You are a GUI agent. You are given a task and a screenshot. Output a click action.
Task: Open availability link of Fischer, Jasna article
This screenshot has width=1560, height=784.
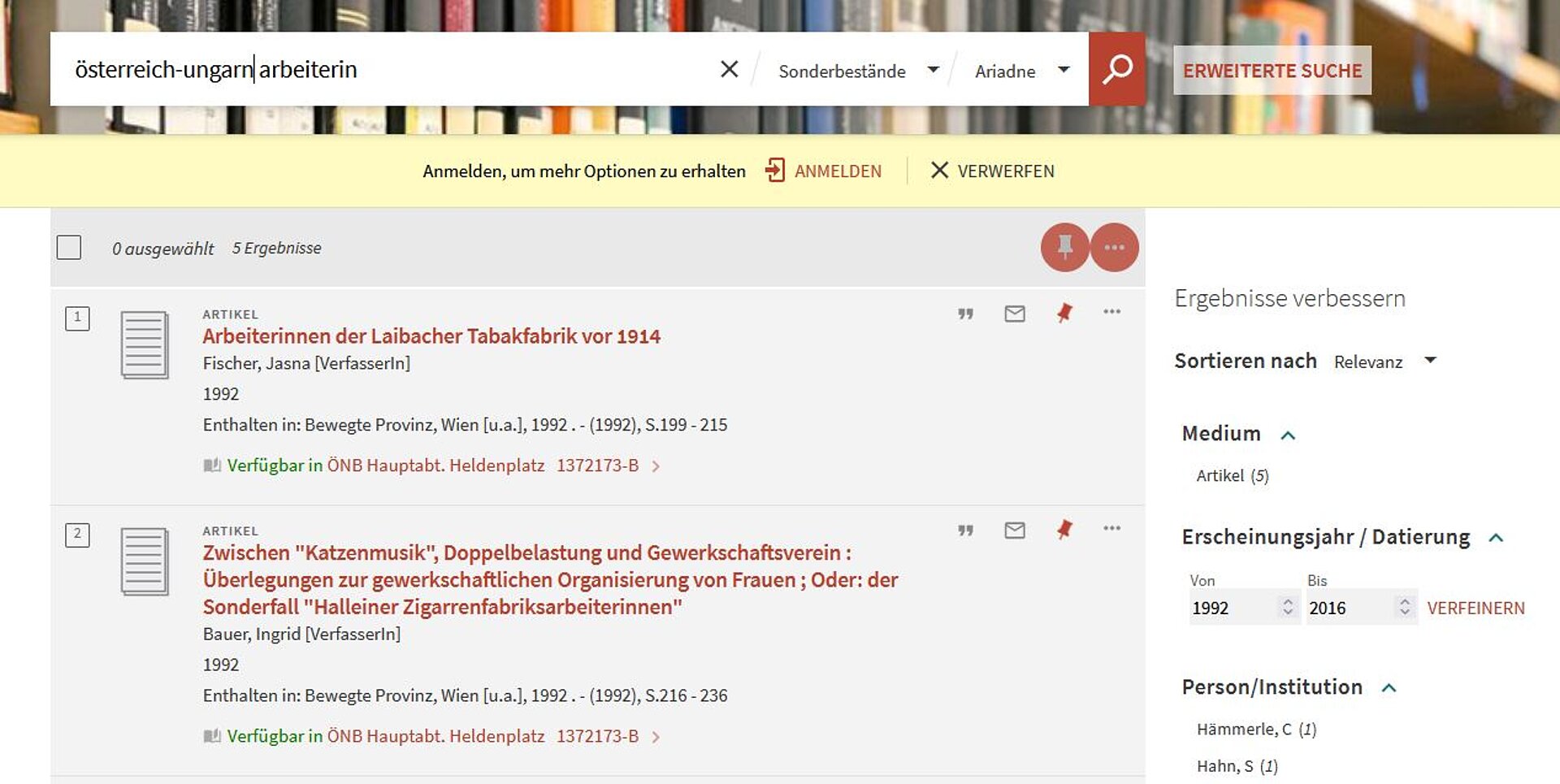[x=433, y=466]
